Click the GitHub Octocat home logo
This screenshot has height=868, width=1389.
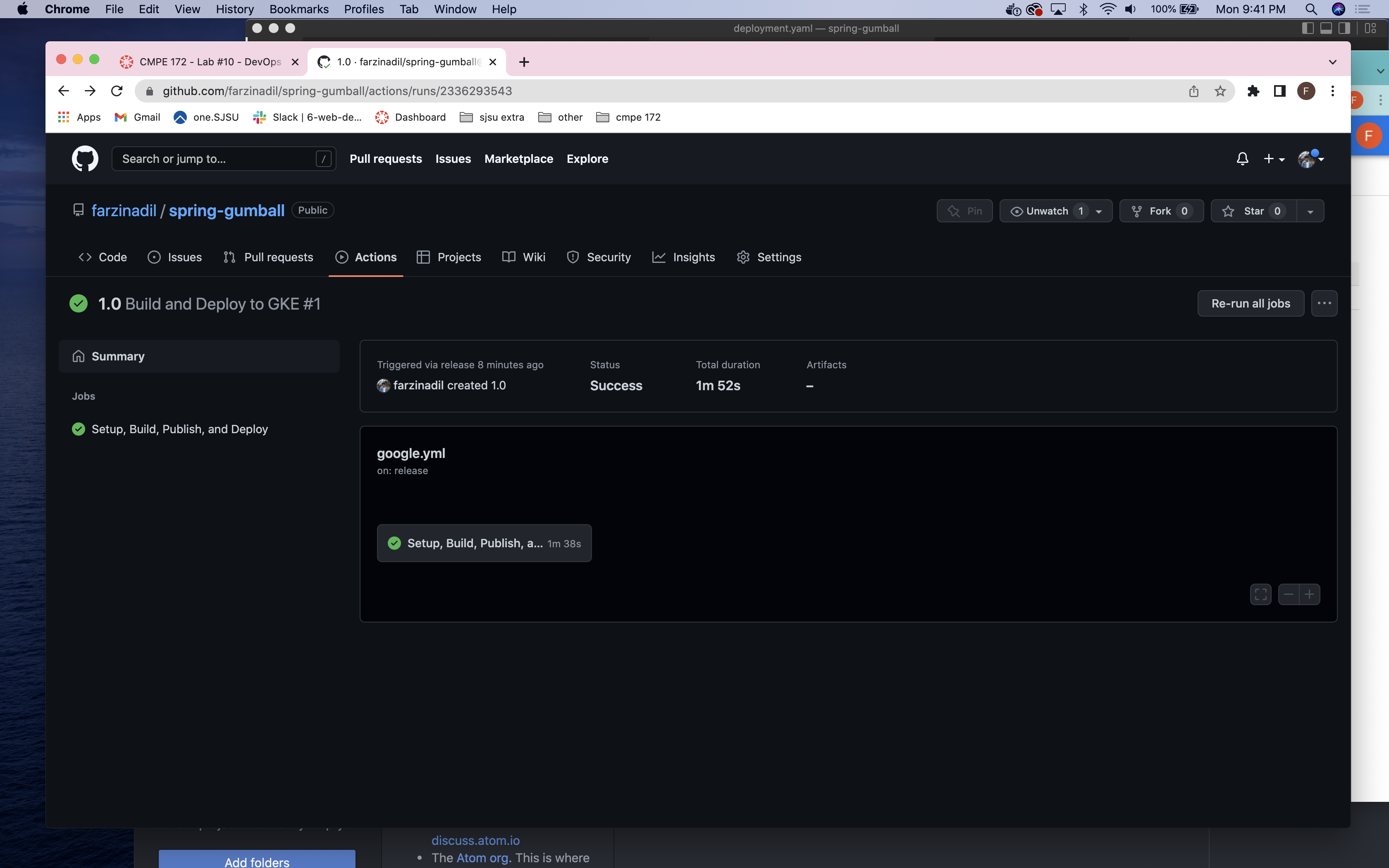(85, 158)
